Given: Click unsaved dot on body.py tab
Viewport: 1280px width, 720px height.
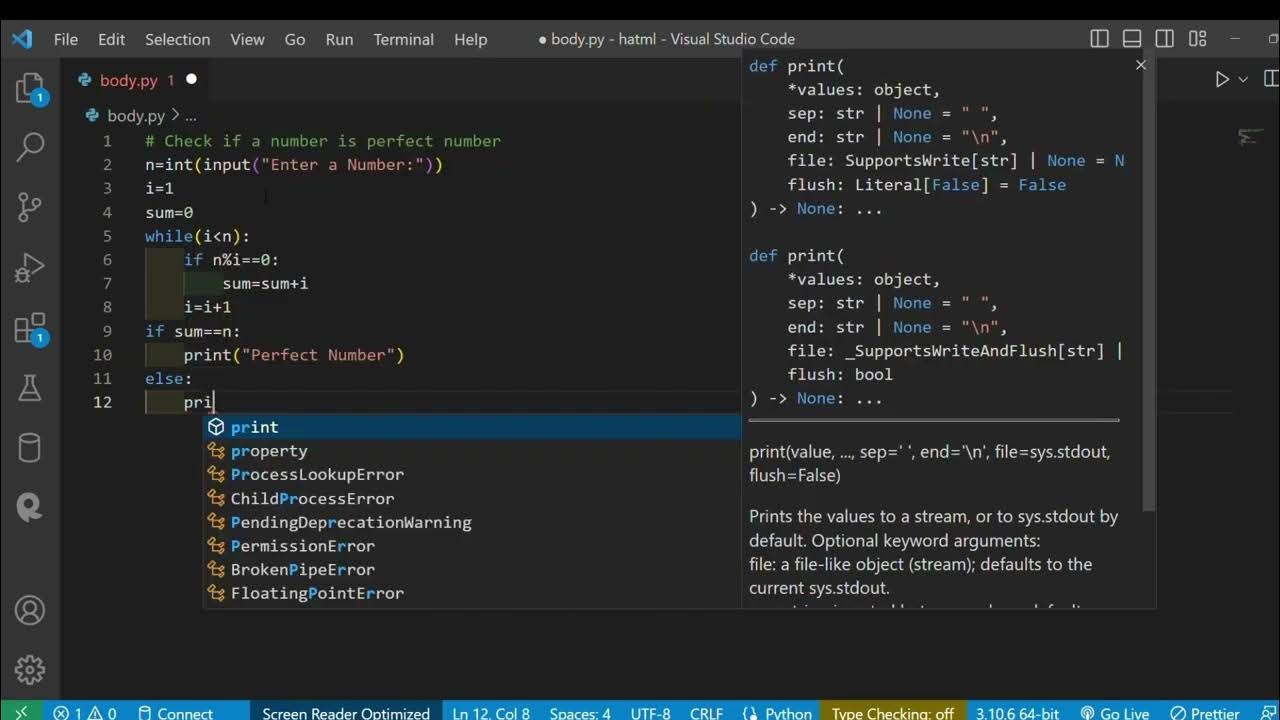Looking at the screenshot, I should (x=191, y=79).
